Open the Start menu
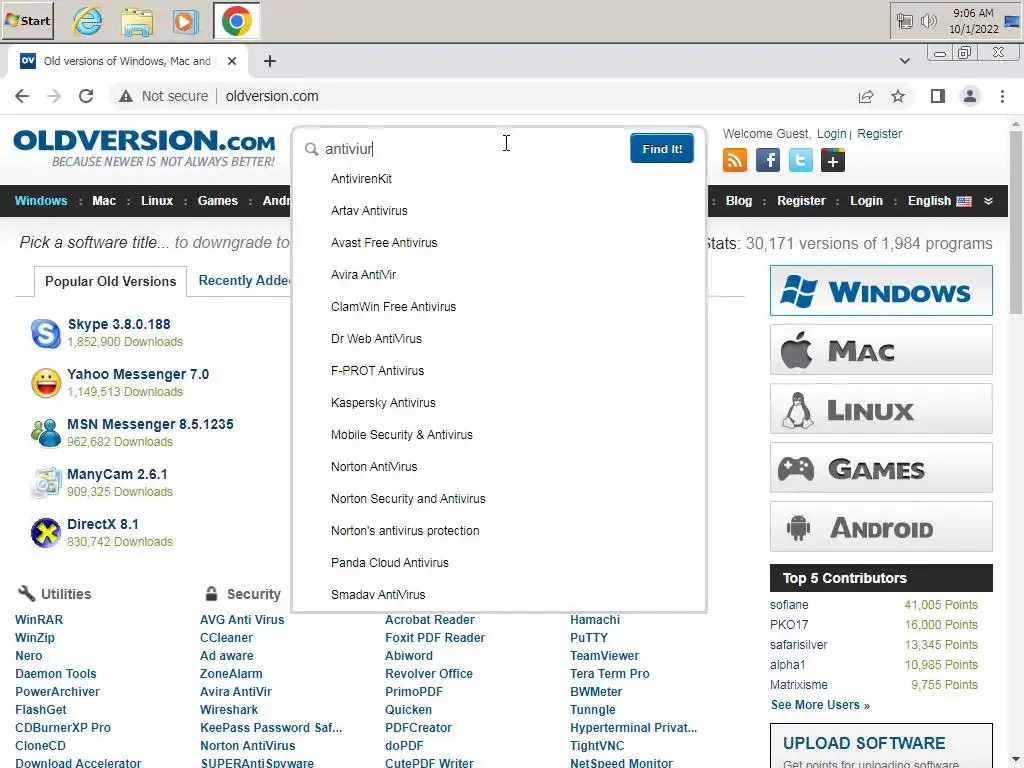 click(x=27, y=21)
